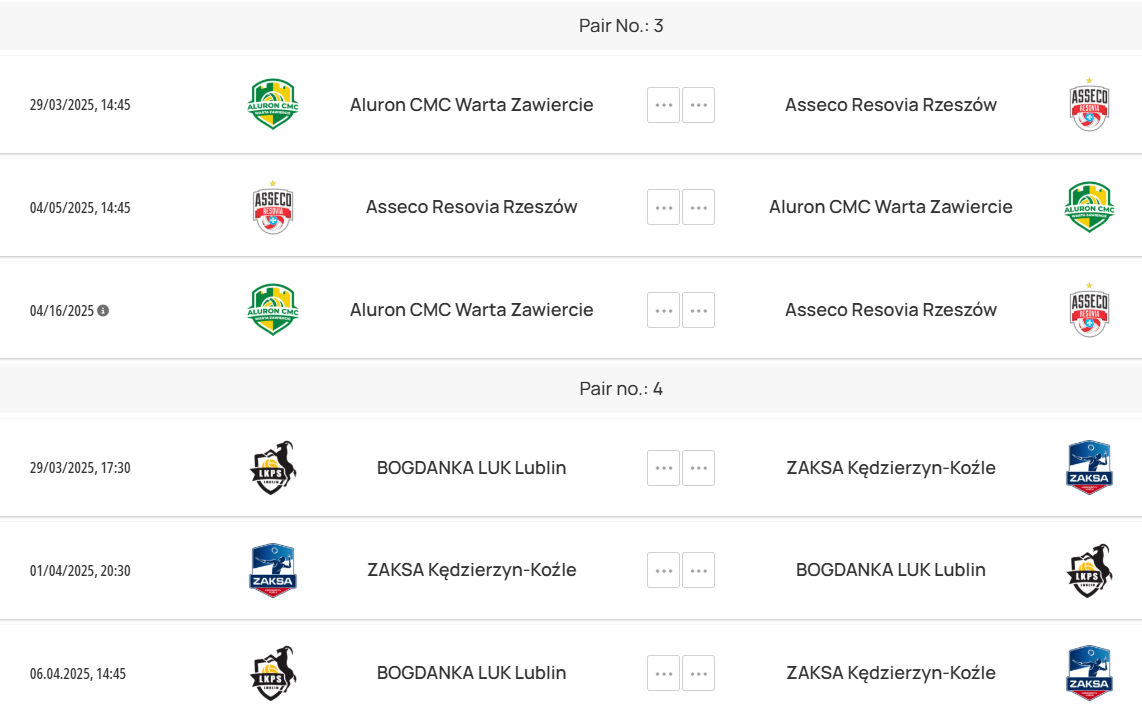Open Asseco Resovia Rzeszów link in 04/05/2025 row
1142x717 pixels.
click(x=471, y=207)
